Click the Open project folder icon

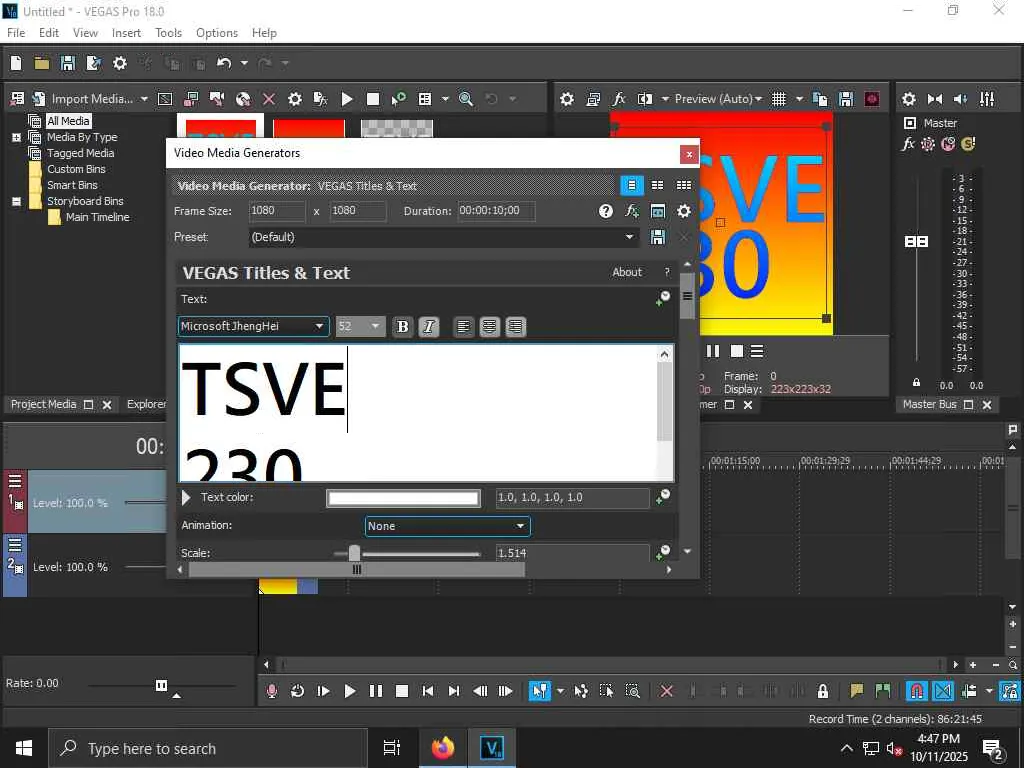pyautogui.click(x=42, y=63)
